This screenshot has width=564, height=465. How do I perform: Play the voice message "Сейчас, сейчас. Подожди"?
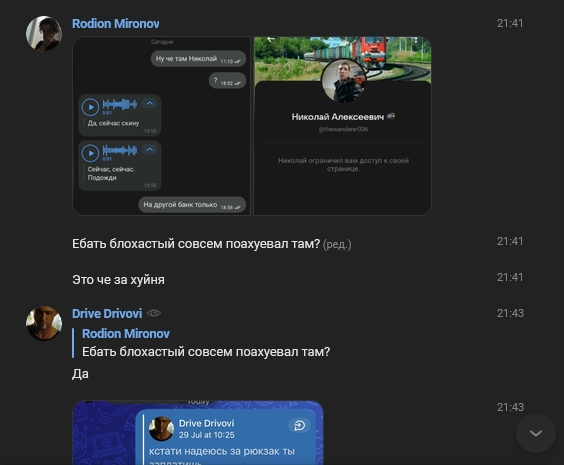[90, 153]
